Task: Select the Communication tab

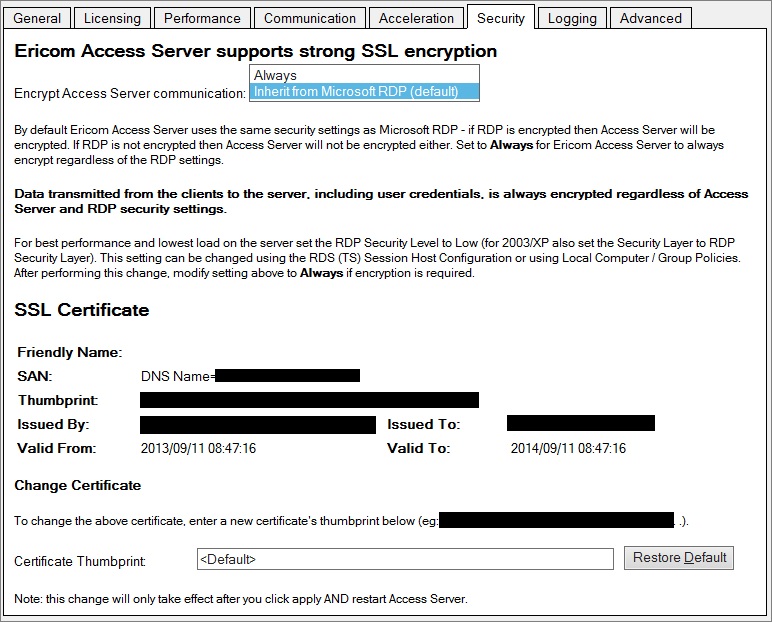Action: [309, 18]
